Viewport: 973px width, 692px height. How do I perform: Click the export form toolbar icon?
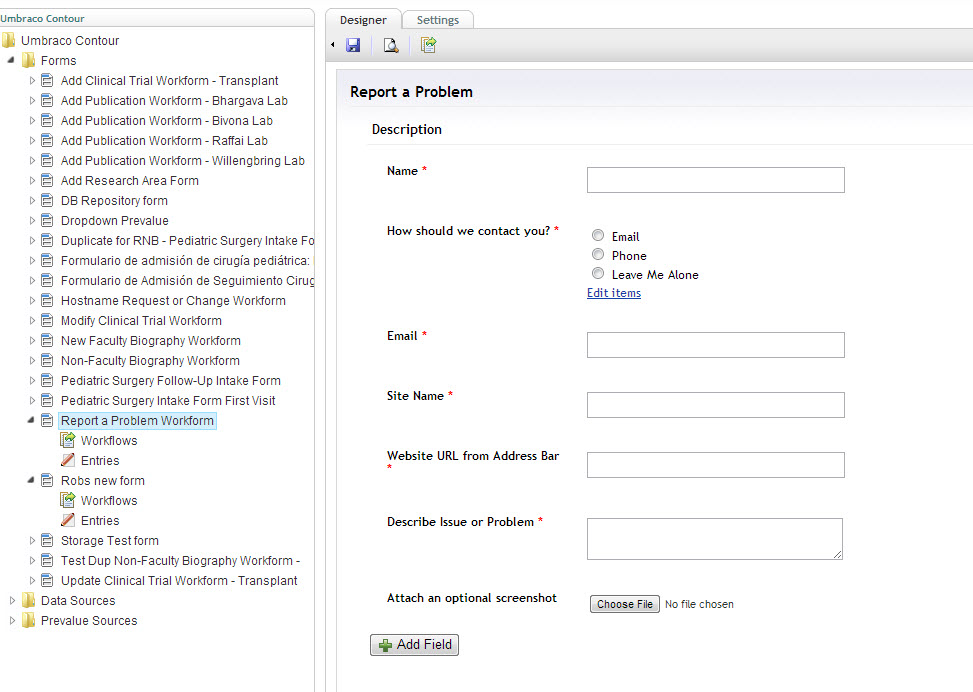(429, 45)
